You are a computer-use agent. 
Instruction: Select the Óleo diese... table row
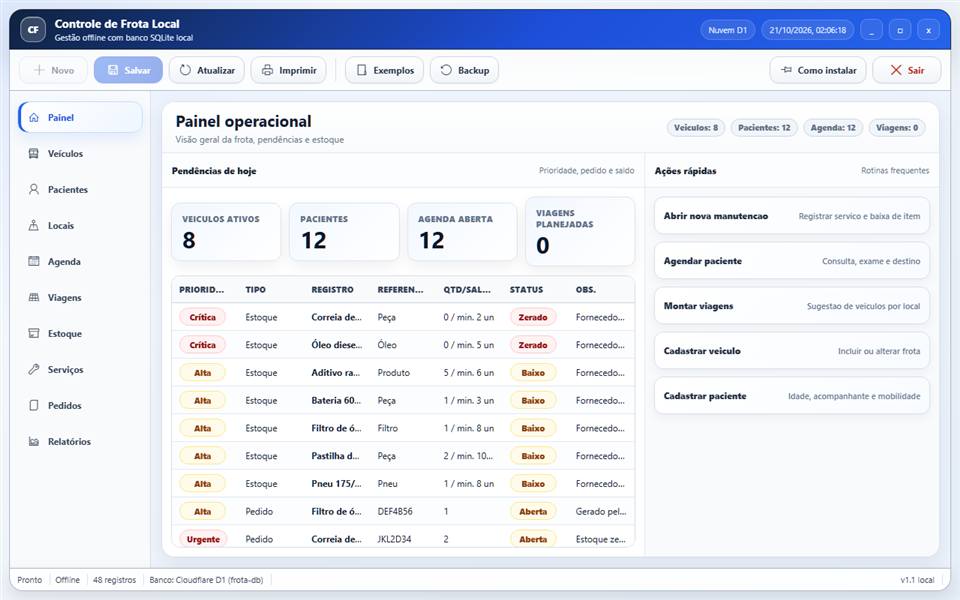click(403, 345)
